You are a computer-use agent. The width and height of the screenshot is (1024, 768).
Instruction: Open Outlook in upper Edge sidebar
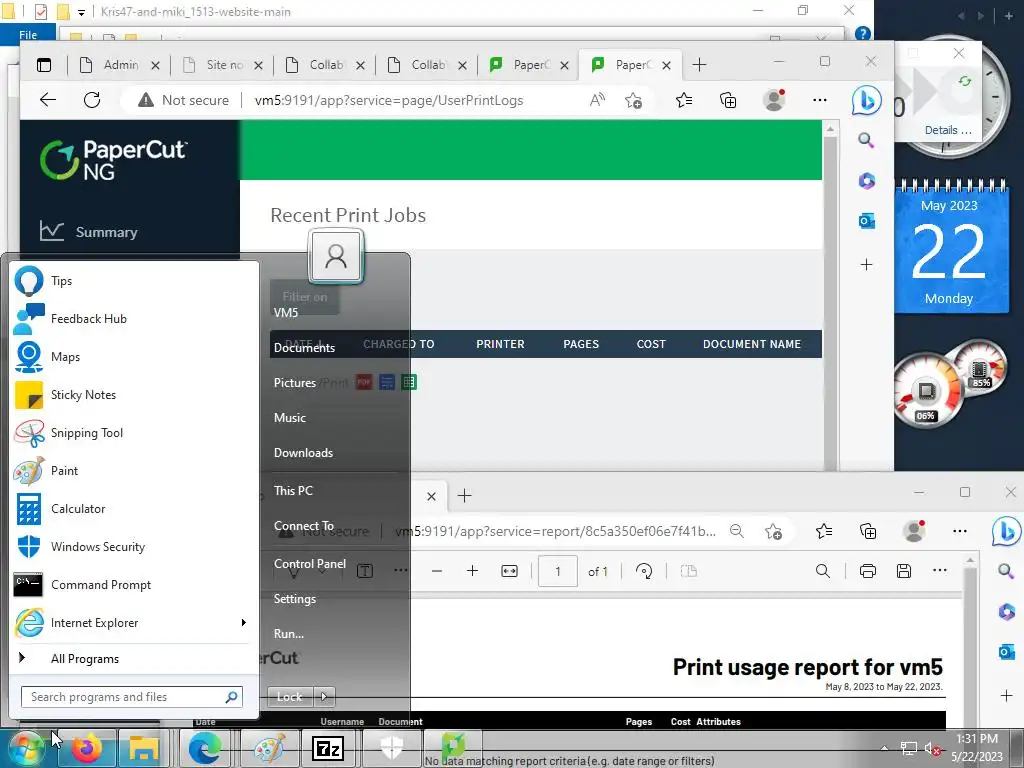pyautogui.click(x=867, y=221)
